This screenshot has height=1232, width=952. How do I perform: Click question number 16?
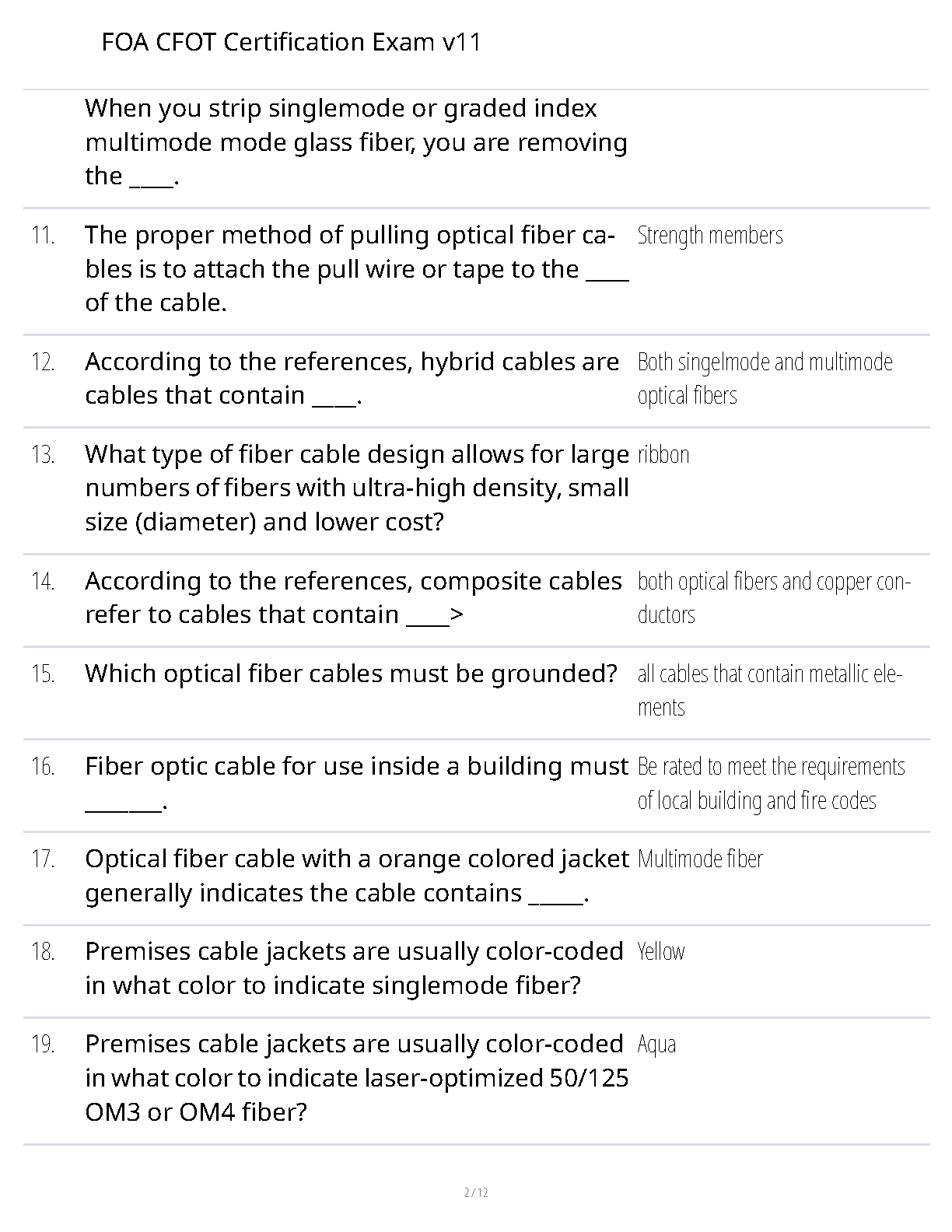pos(43,767)
